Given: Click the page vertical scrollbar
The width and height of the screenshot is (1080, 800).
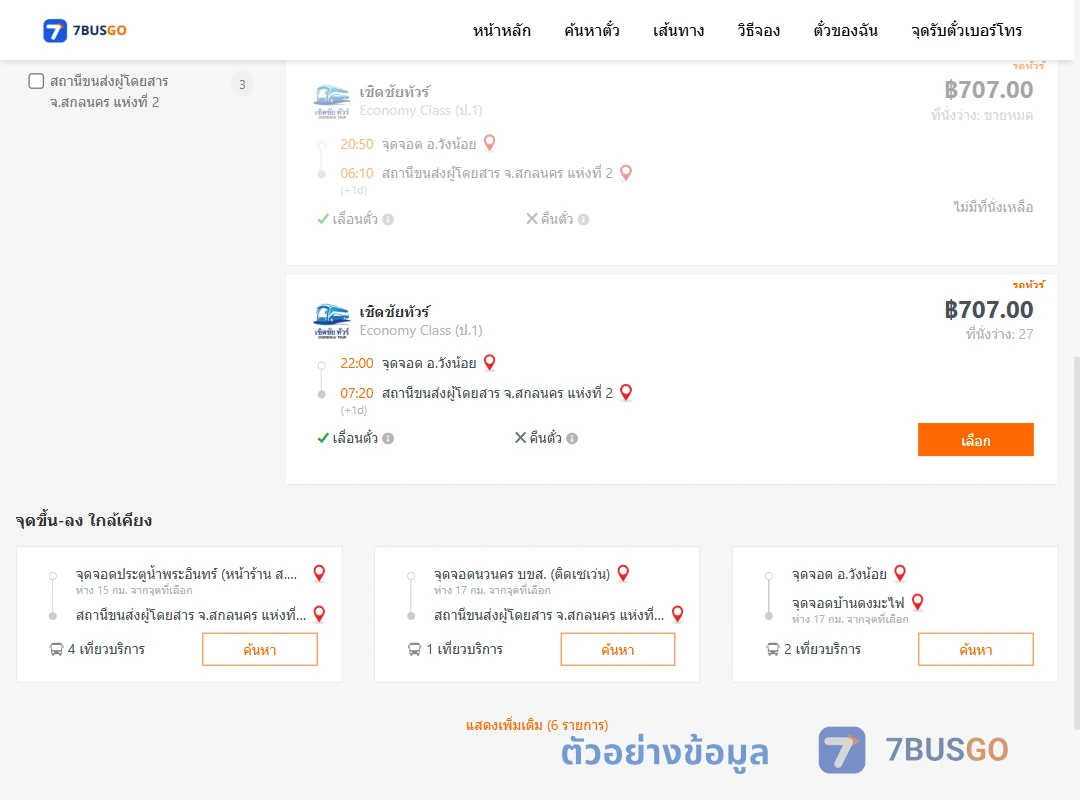Looking at the screenshot, I should coord(1076,542).
